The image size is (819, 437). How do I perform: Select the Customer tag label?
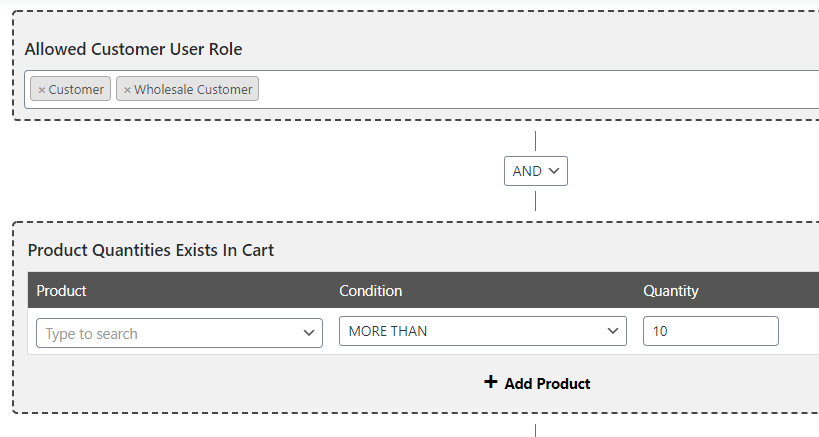[76, 90]
